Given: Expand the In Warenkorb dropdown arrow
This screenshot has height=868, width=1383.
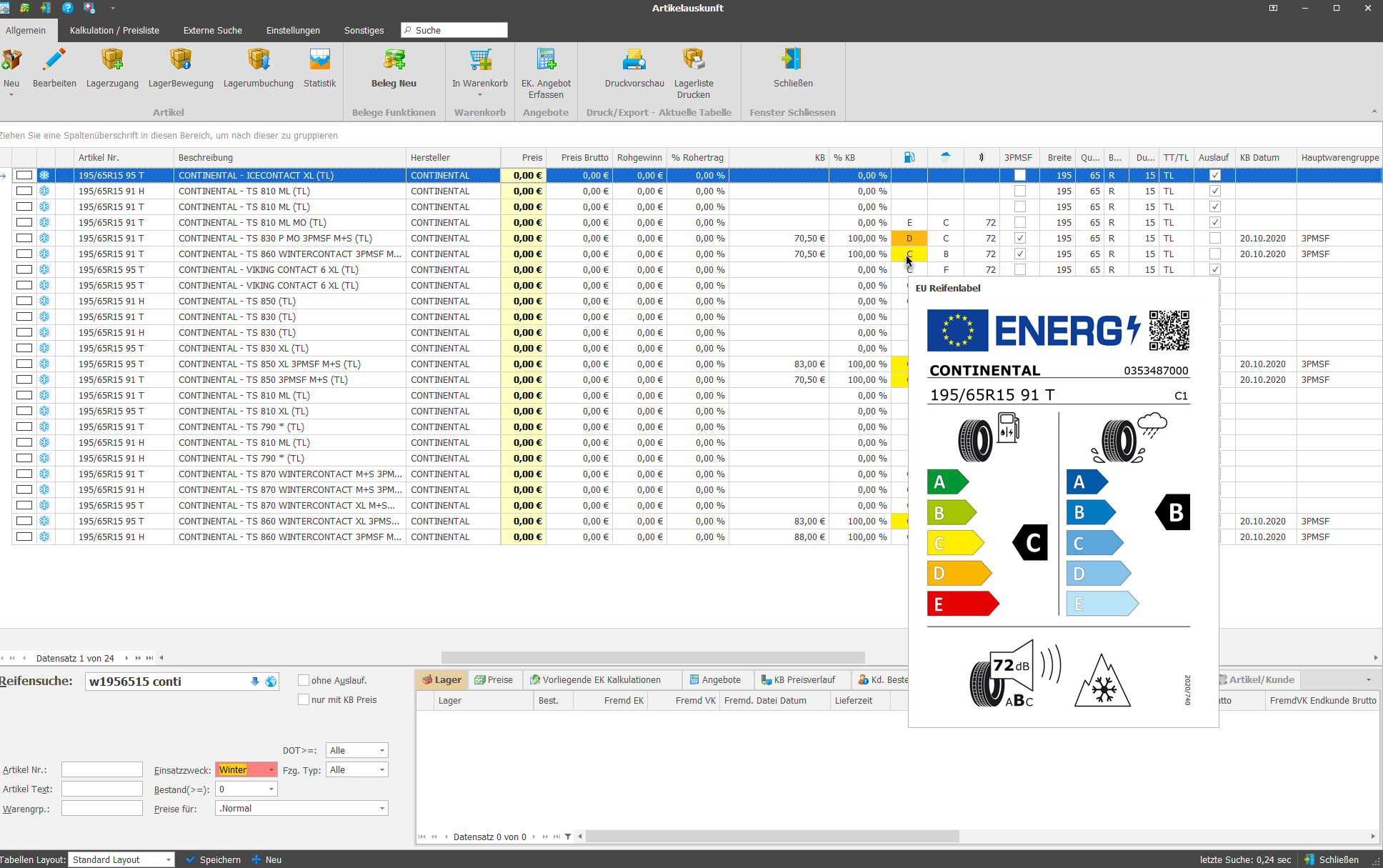Looking at the screenshot, I should point(480,95).
